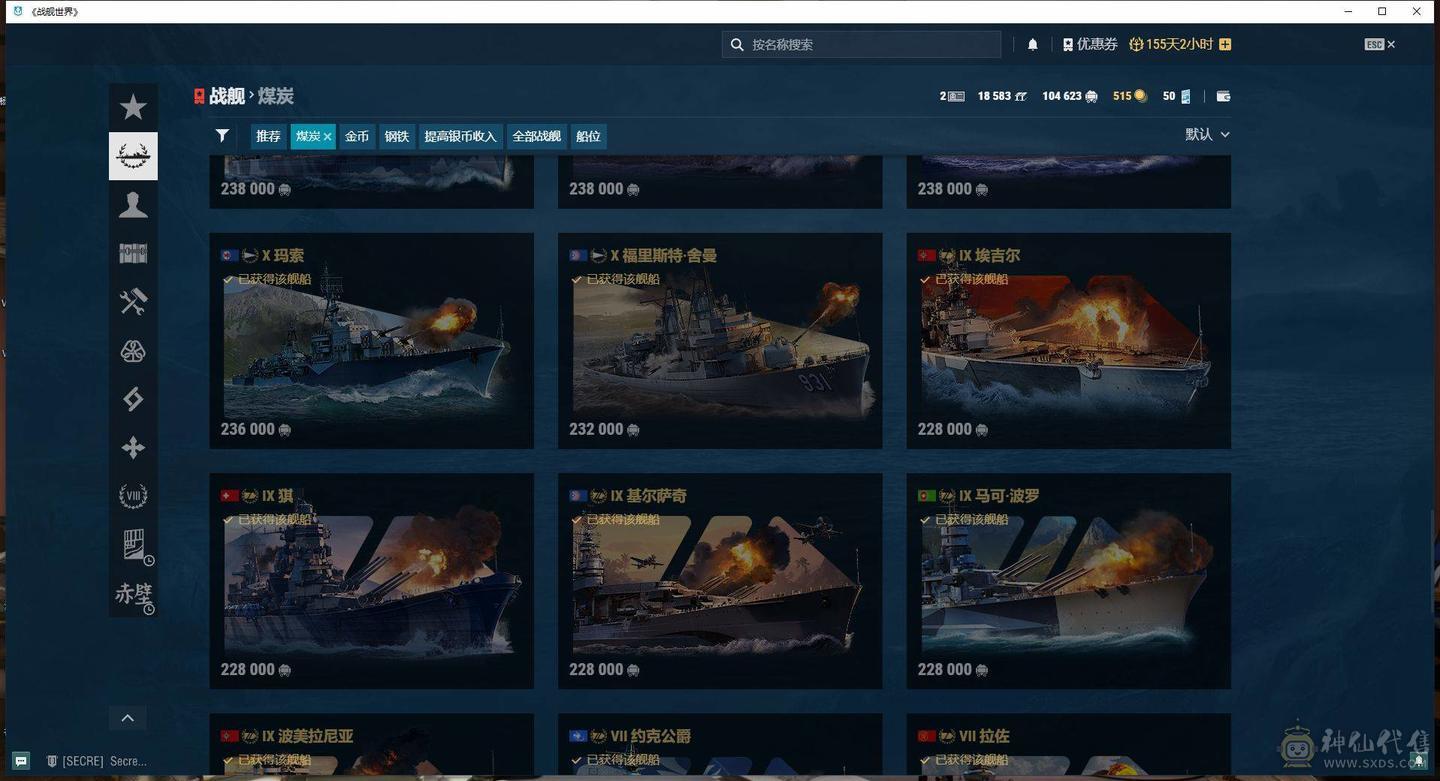Viewport: 1440px width, 781px height.
Task: Click the coal amount 104 623 resource
Action: pos(1069,96)
